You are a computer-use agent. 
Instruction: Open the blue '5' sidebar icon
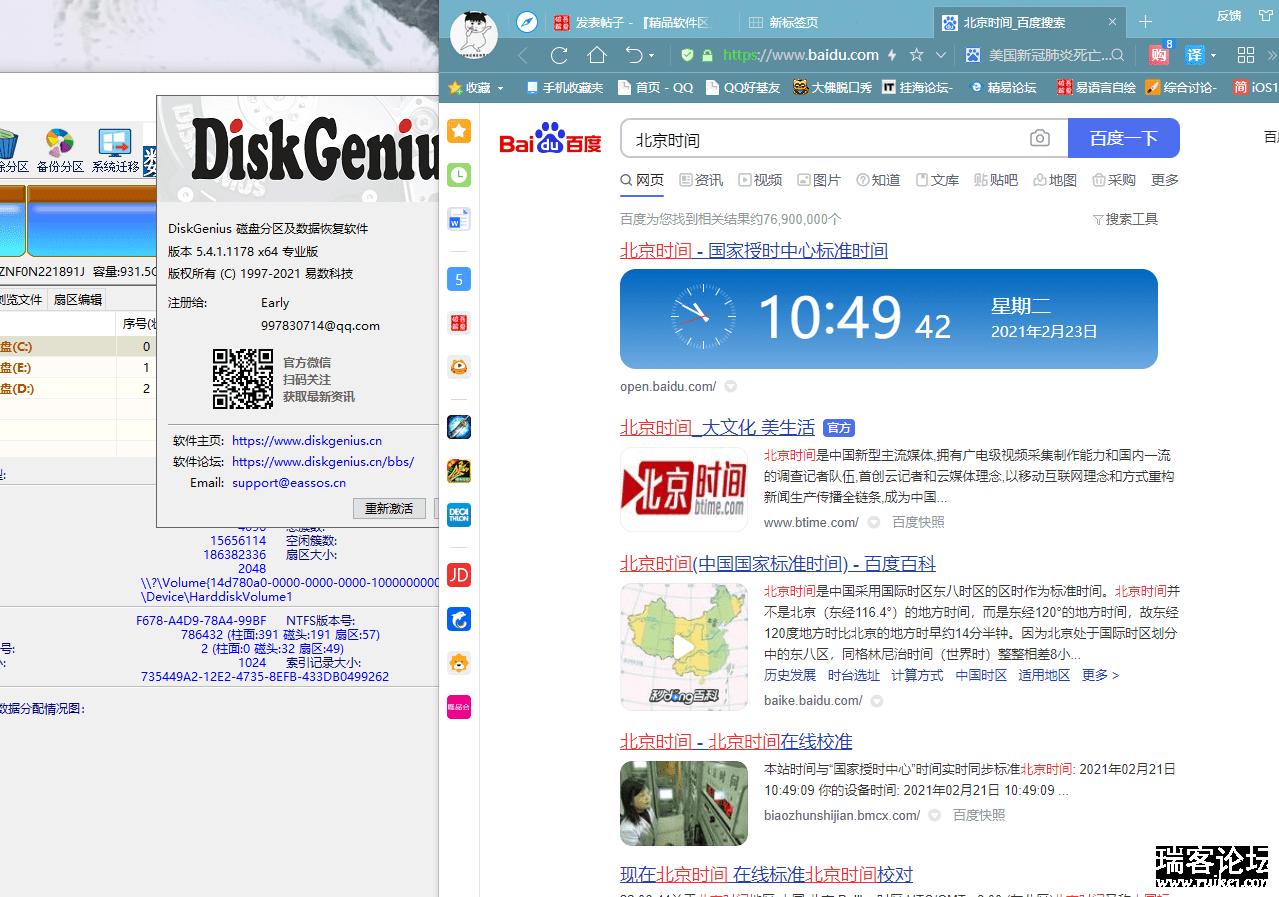(x=459, y=279)
